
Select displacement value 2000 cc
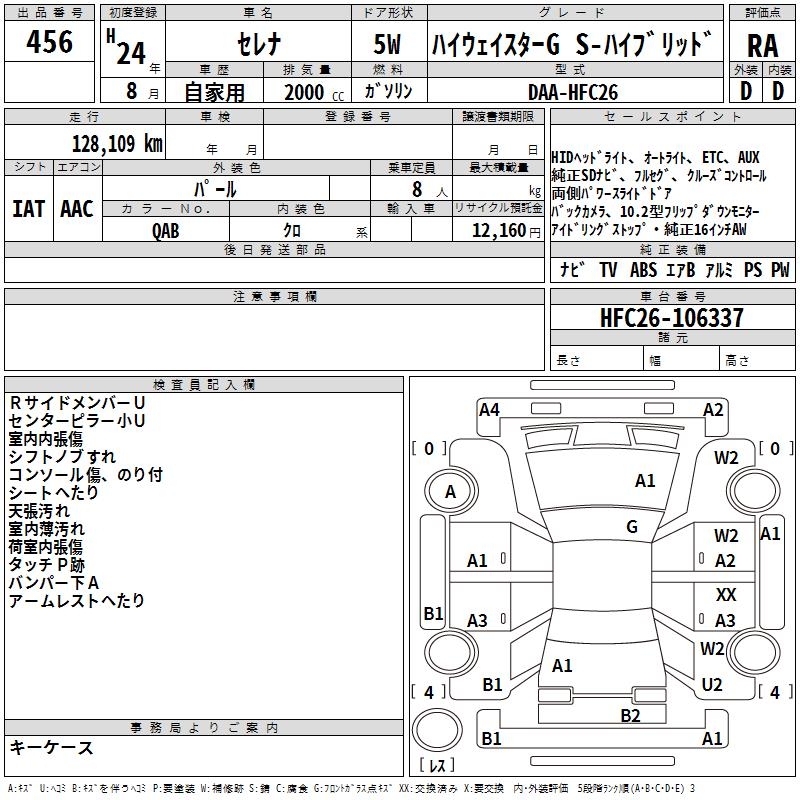(x=314, y=92)
